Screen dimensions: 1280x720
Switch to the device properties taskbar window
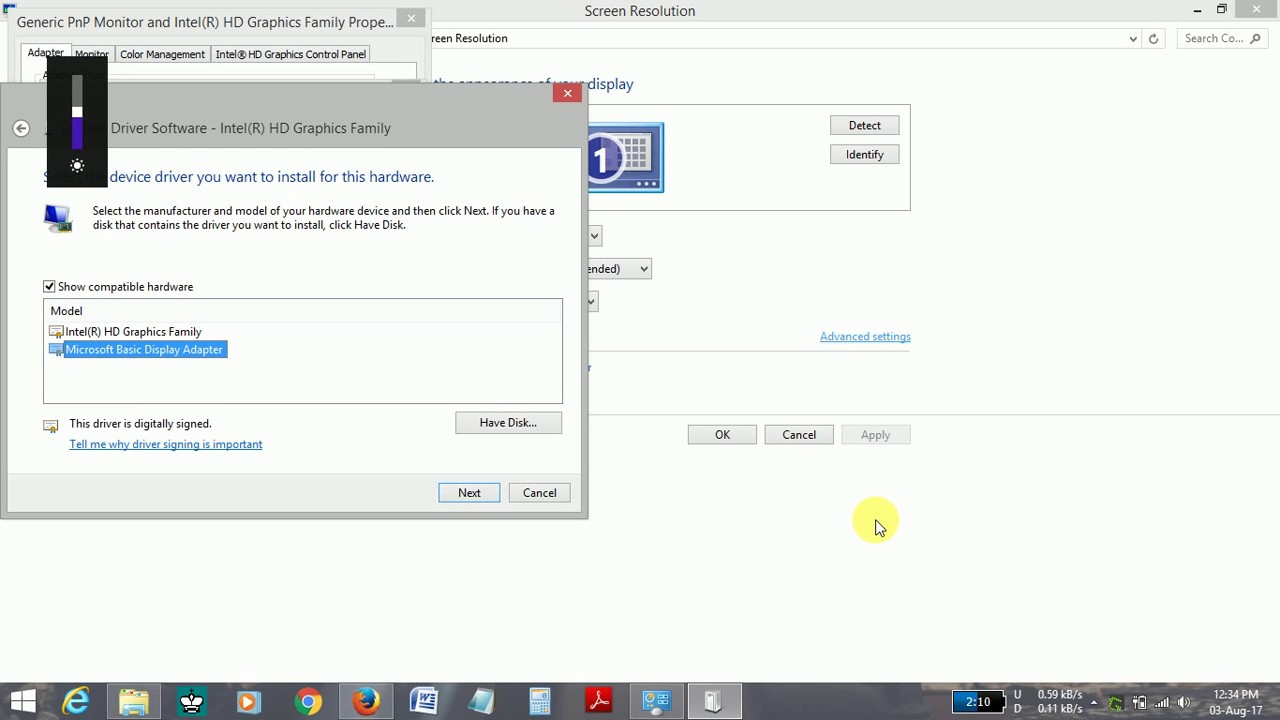point(713,702)
